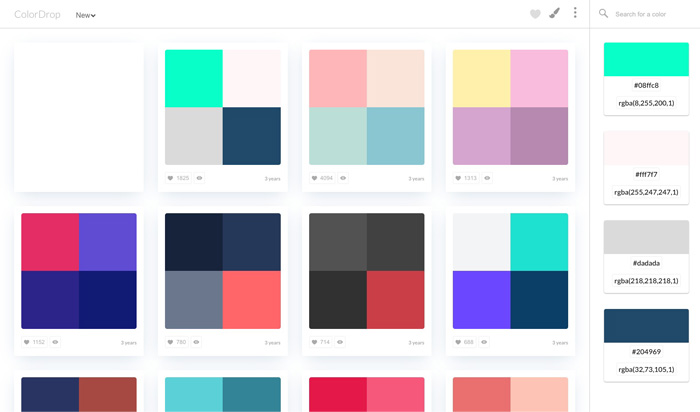Pick the pale yellow square in lilac palette
Image resolution: width=700 pixels, height=412 pixels.
pos(481,79)
